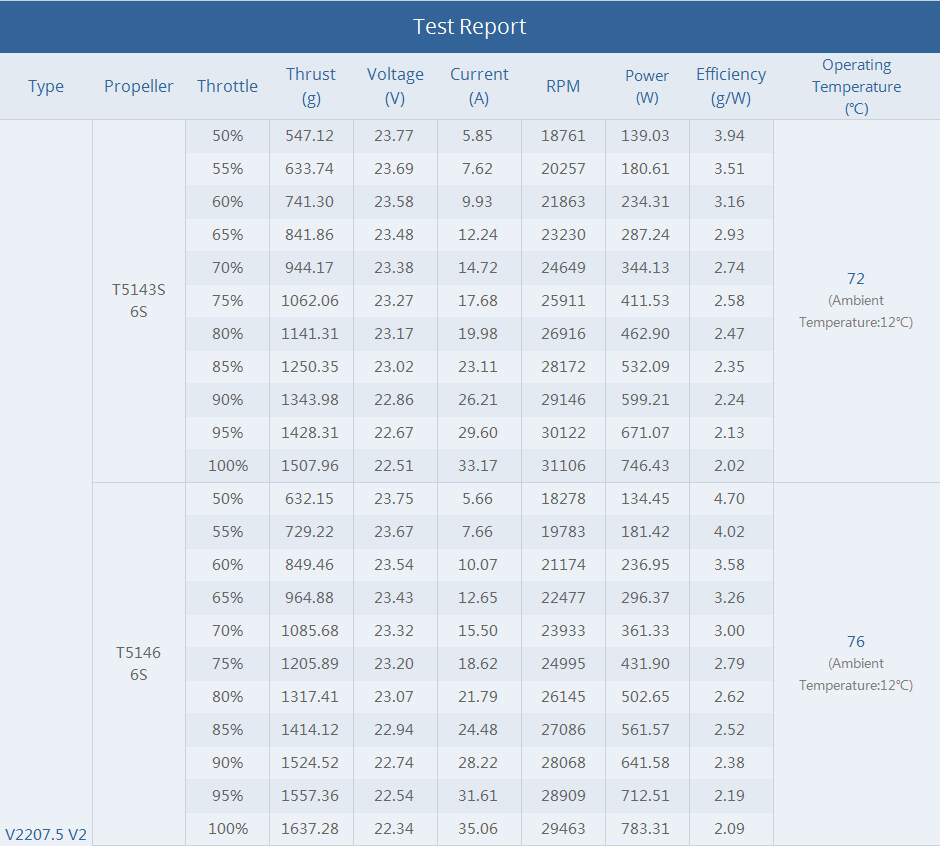Click the Voltage (V) column header
The image size is (940, 846).
pyautogui.click(x=395, y=86)
